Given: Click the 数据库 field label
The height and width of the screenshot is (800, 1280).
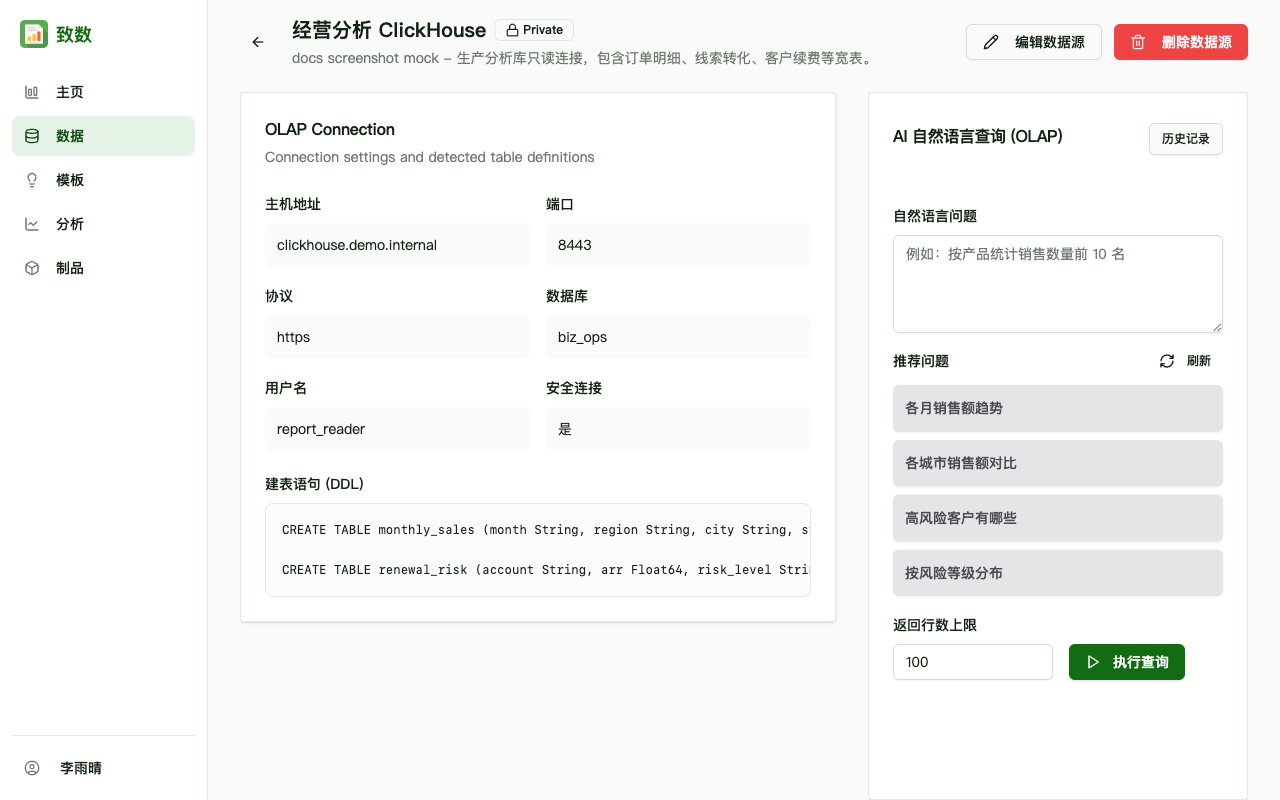Looking at the screenshot, I should (x=567, y=296).
